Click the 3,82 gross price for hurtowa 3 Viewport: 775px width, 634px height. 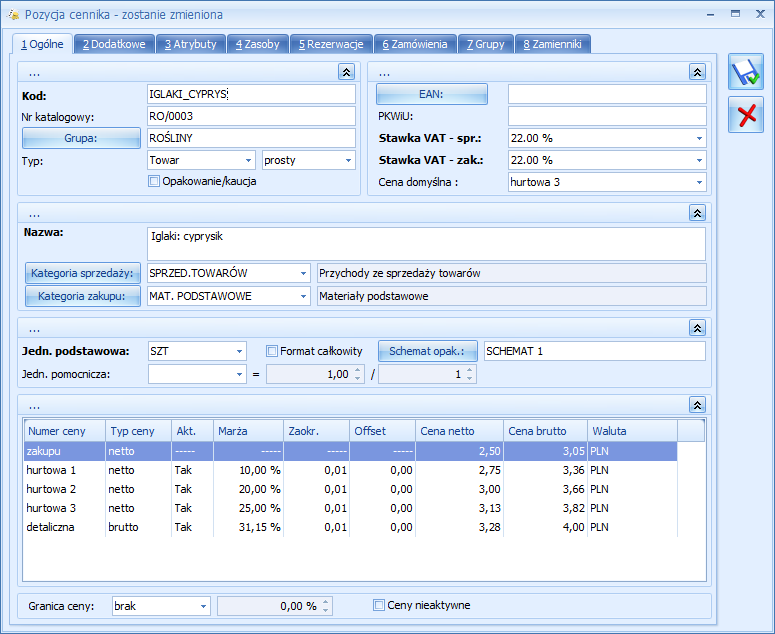coord(546,508)
